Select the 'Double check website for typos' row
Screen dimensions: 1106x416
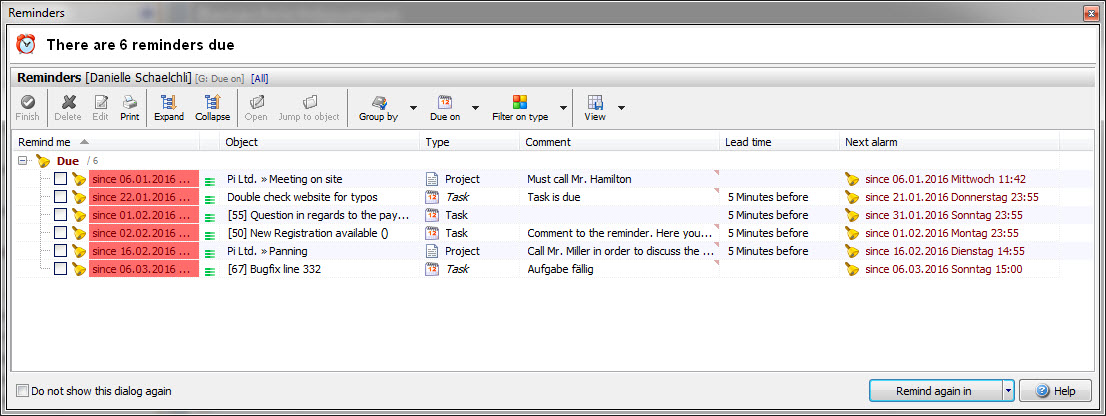[302, 197]
